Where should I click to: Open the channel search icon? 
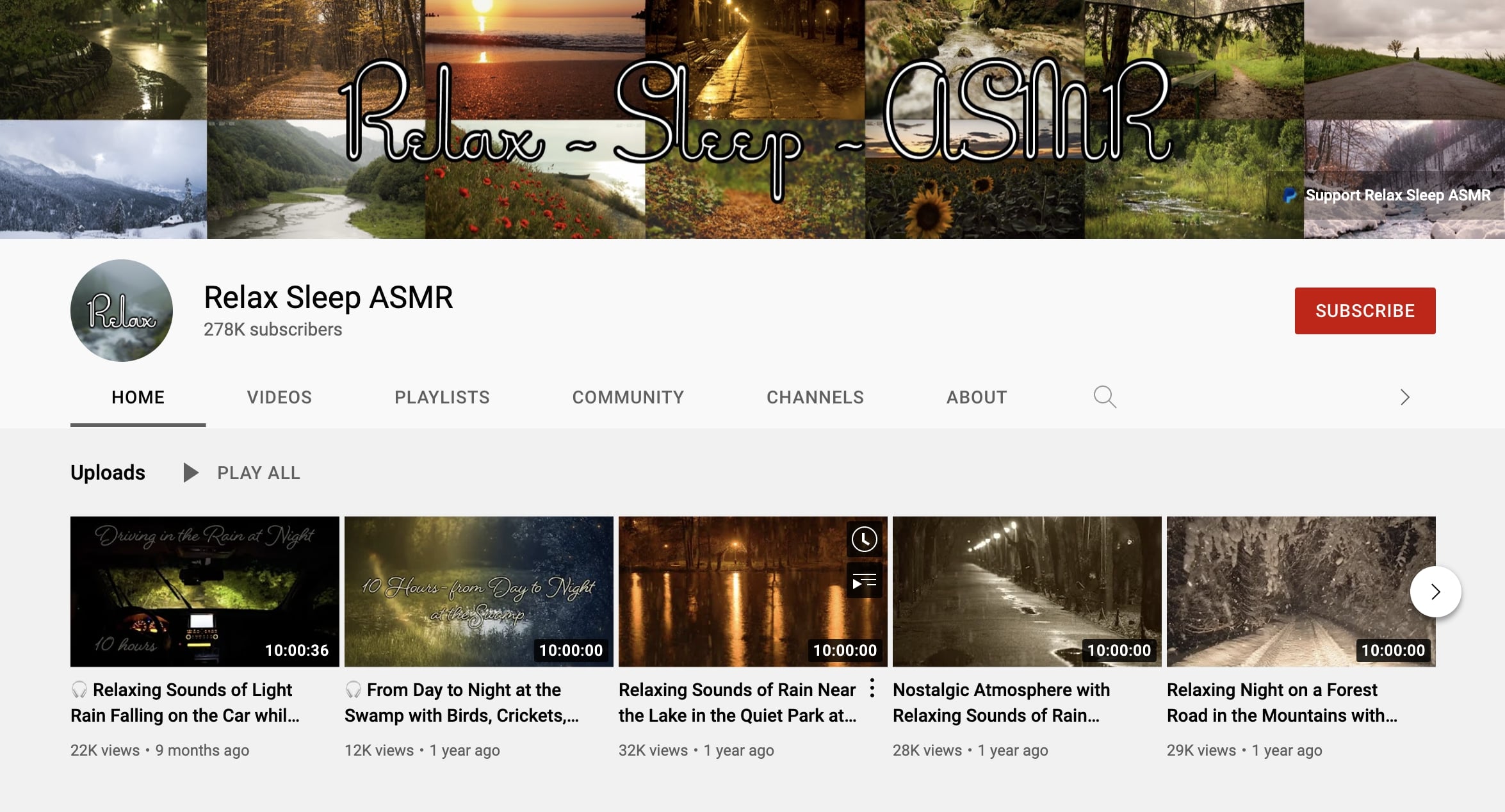(x=1104, y=397)
